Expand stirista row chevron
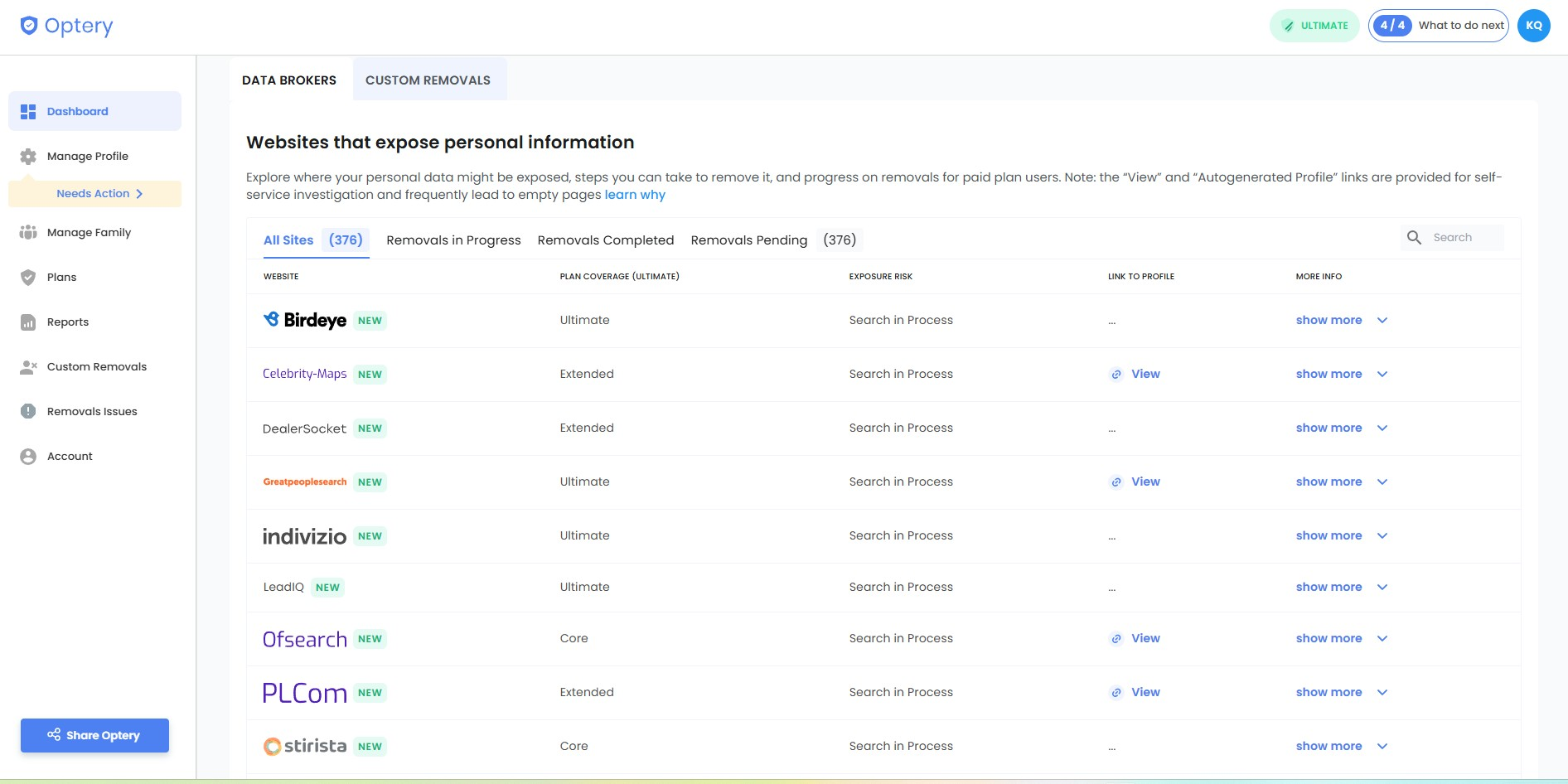 pyautogui.click(x=1382, y=747)
